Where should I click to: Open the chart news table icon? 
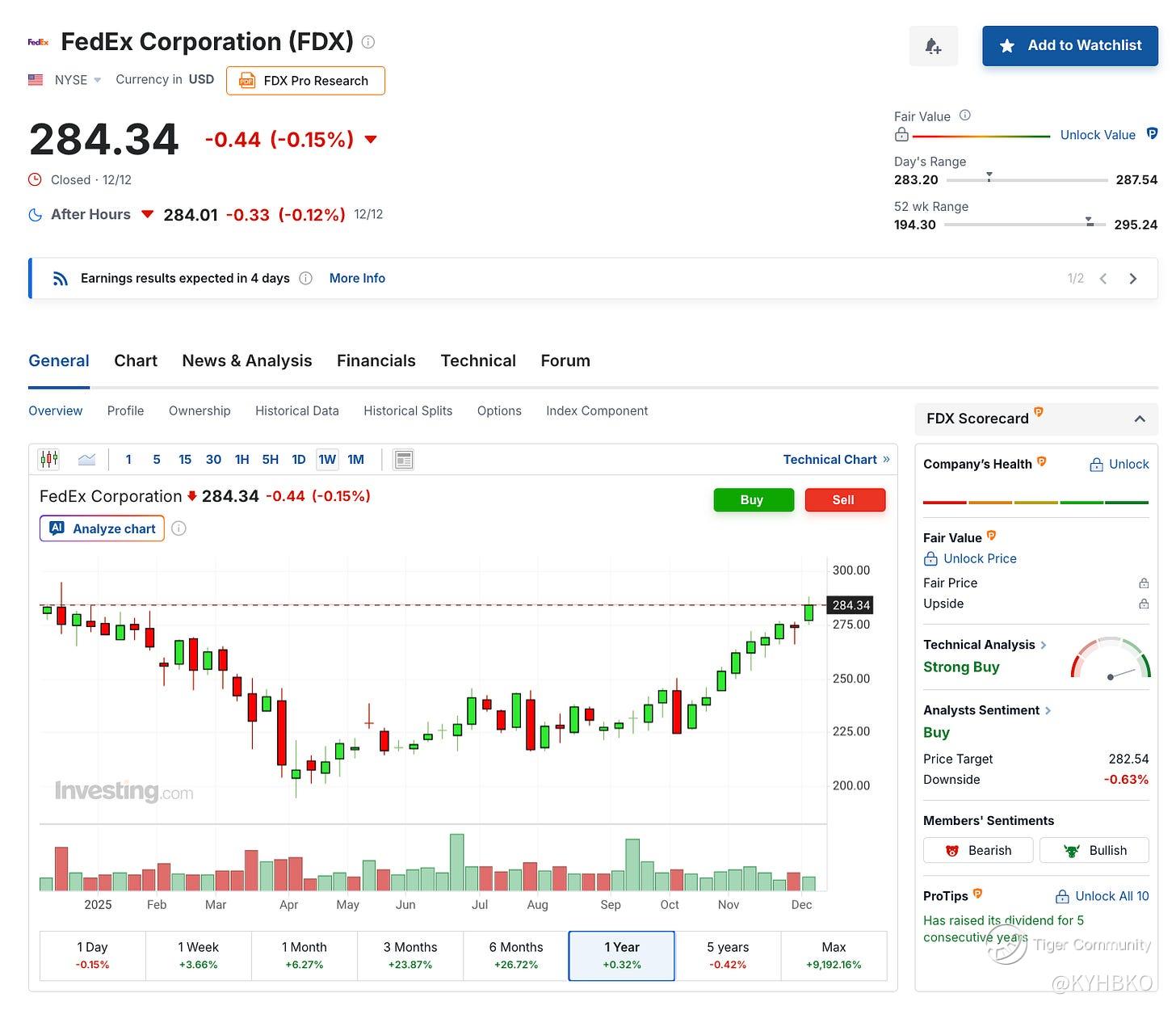[x=403, y=460]
